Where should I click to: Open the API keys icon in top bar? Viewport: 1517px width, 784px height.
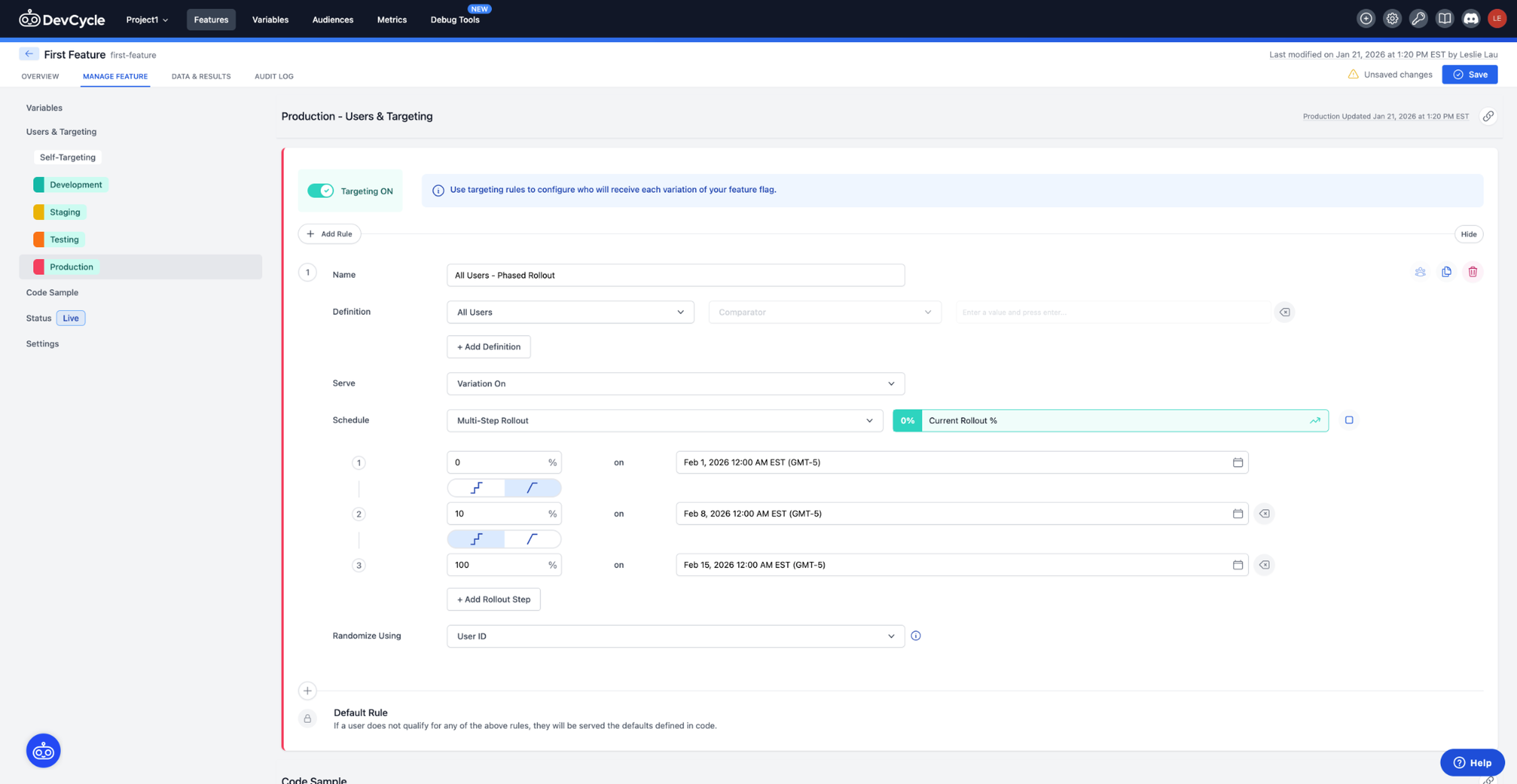(1419, 18)
